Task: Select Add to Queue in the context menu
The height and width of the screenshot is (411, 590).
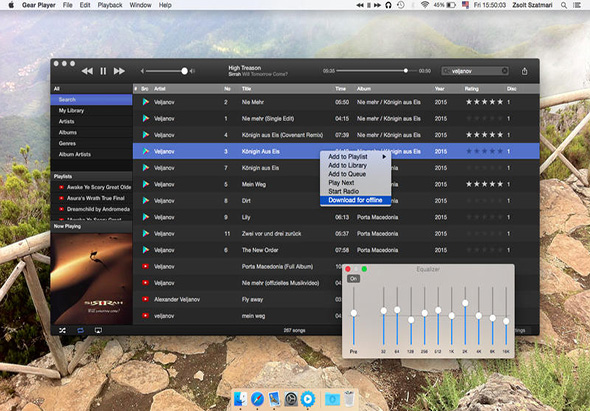Action: click(x=355, y=174)
